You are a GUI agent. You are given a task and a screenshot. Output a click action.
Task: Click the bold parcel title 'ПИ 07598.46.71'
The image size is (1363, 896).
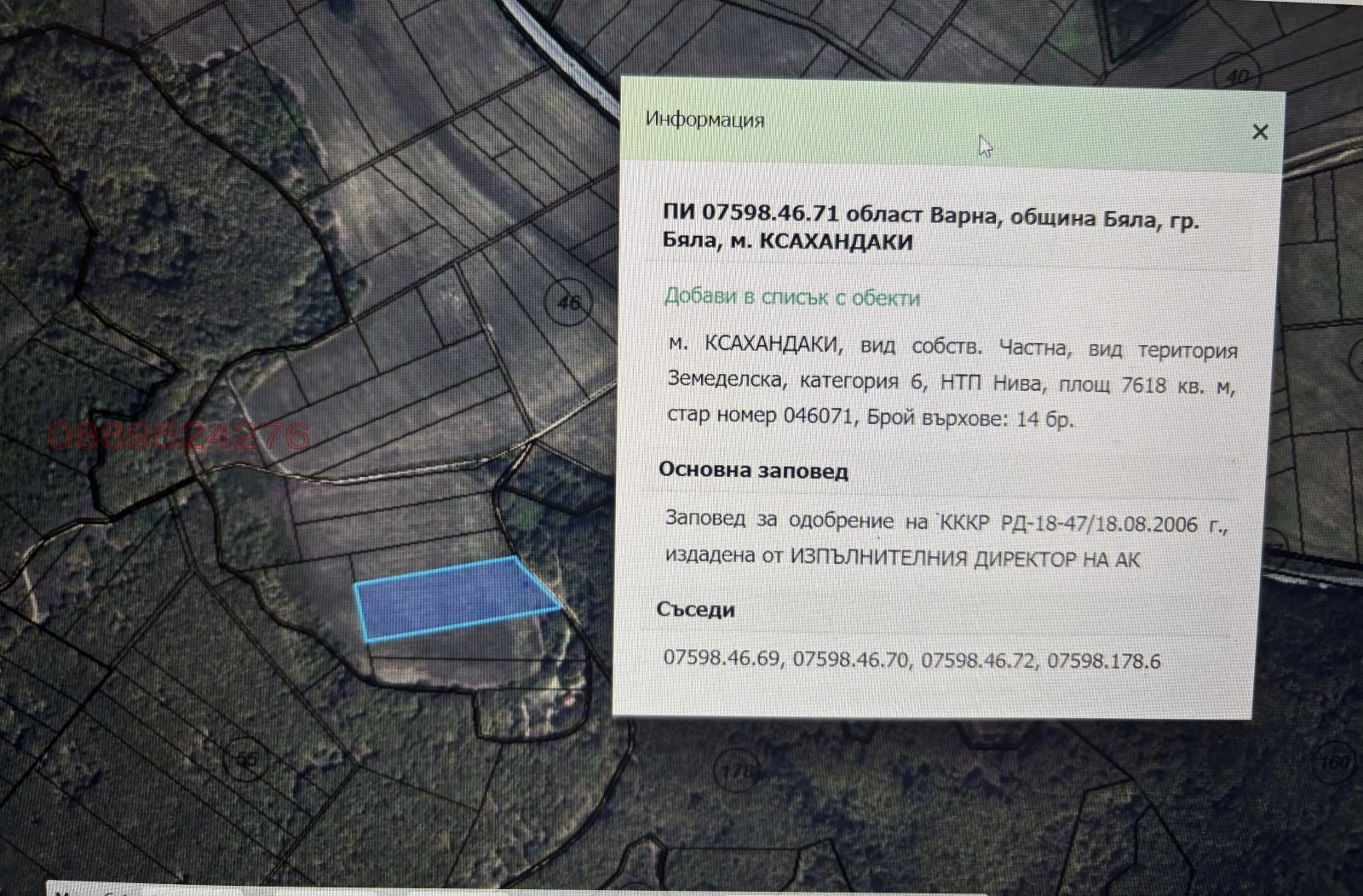click(750, 213)
